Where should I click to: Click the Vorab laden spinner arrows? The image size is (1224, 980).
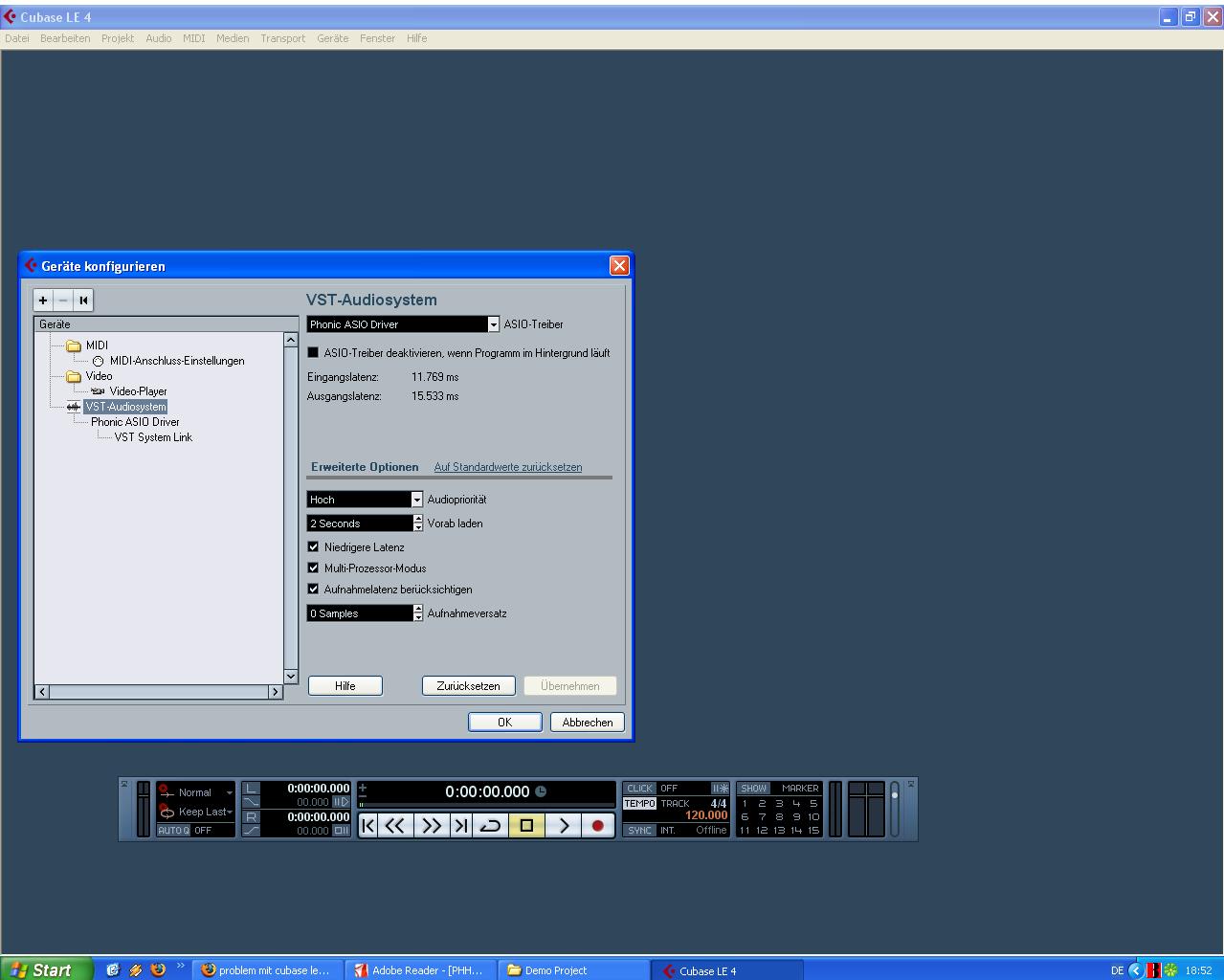[x=418, y=523]
